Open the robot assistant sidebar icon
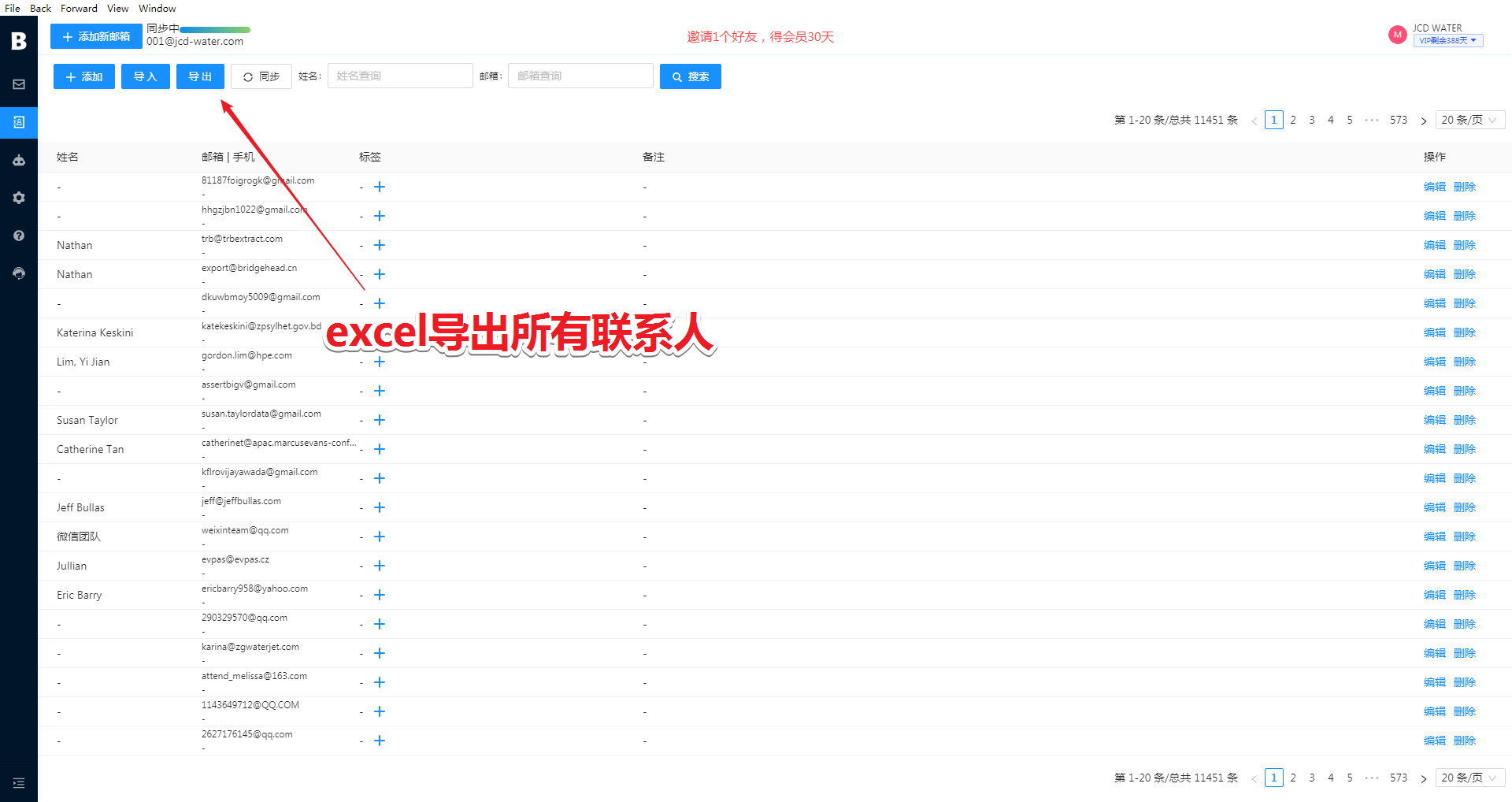Screen dimensions: 1512x802 19,160
